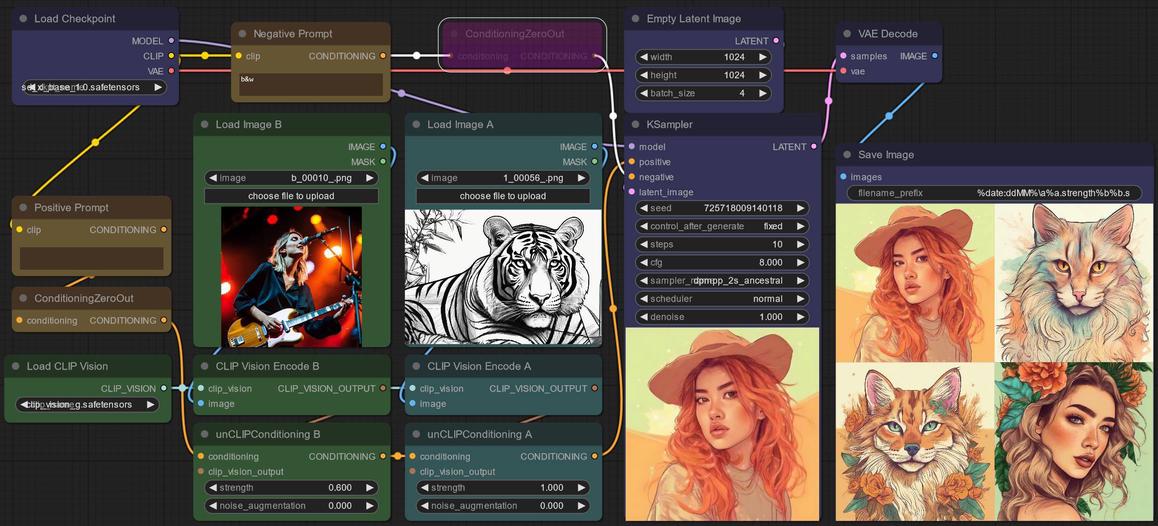Click the CLIP_VISION output socket on Load CLIP Vision
Viewport: 1158px width, 526px height.
pyautogui.click(x=164, y=389)
